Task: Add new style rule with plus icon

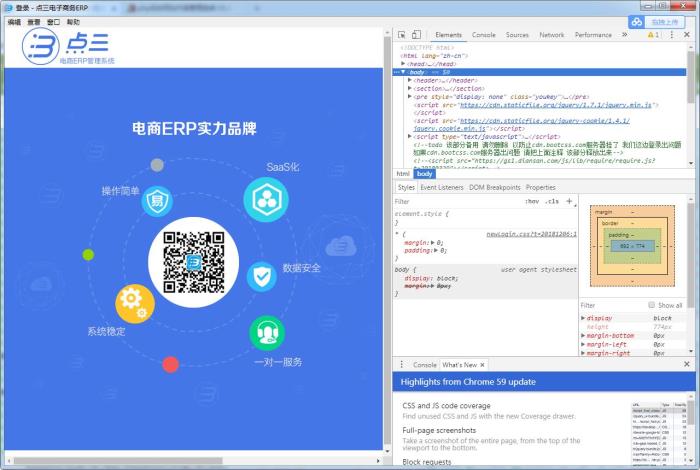Action: point(569,201)
